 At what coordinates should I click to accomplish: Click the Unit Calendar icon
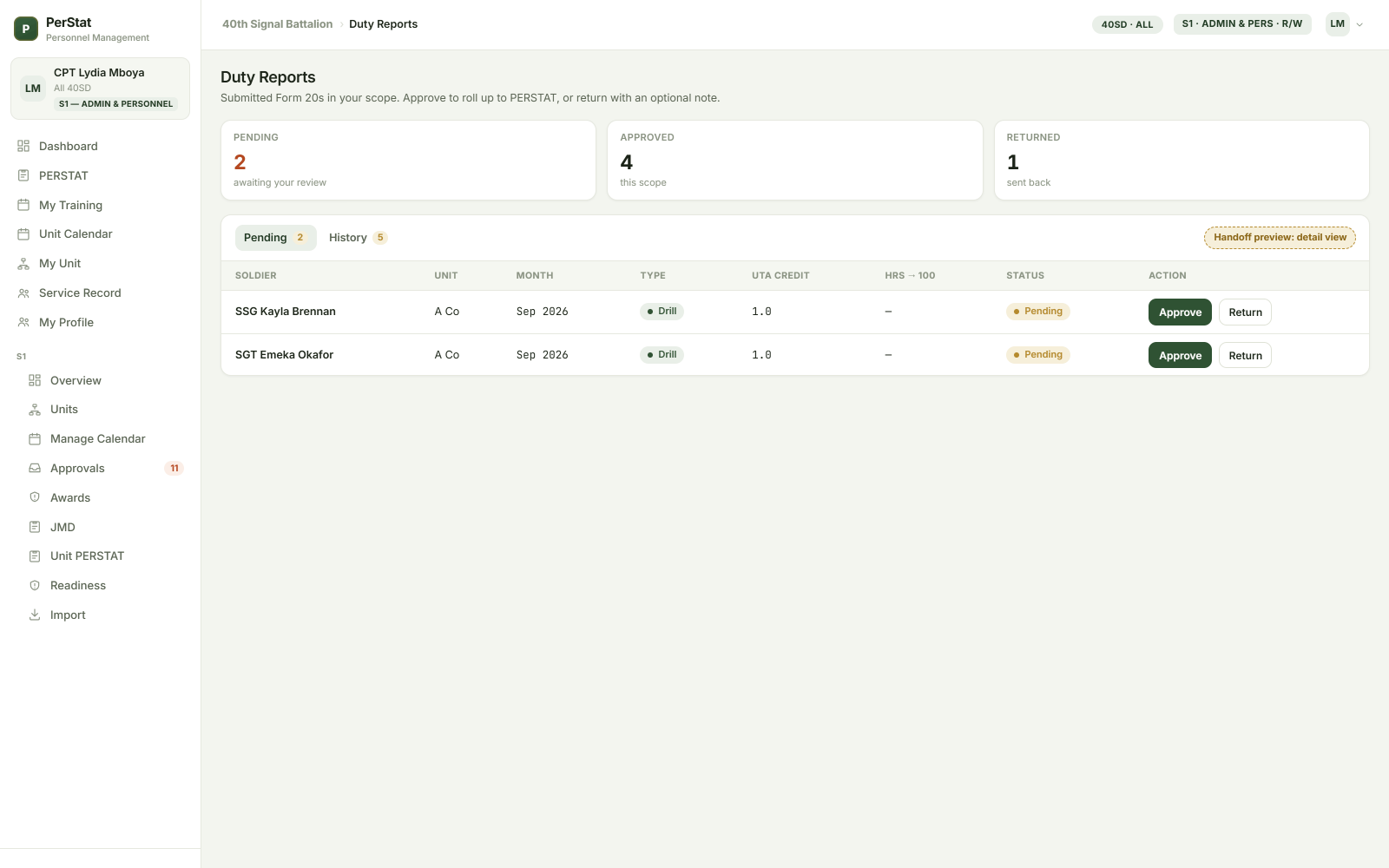pos(23,233)
